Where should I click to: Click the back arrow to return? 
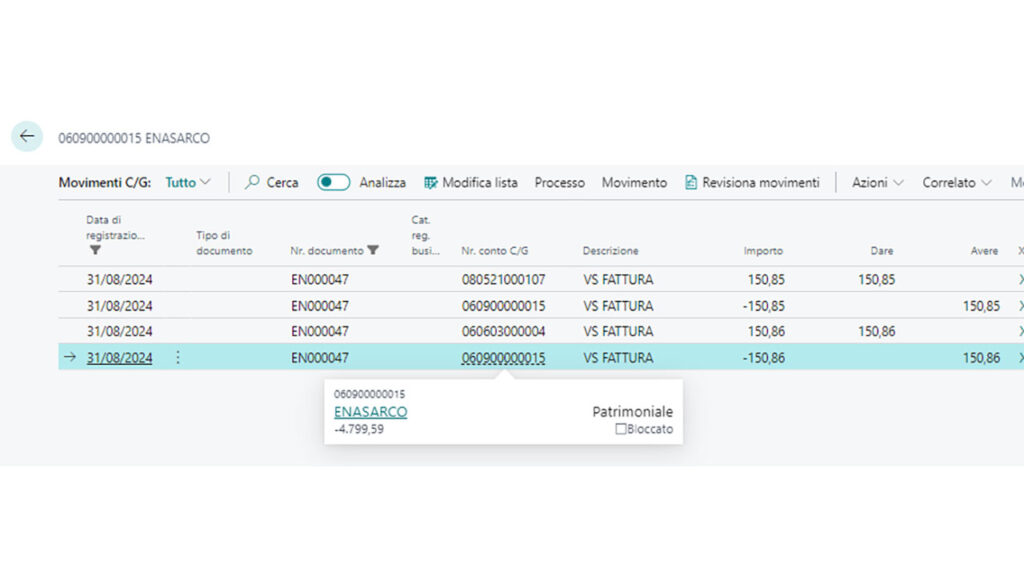click(27, 136)
